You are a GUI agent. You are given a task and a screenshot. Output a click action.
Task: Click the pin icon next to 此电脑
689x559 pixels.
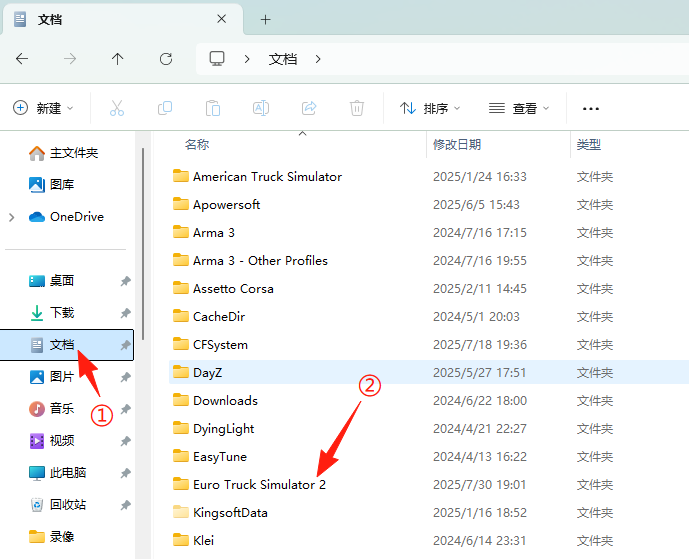pos(126,473)
